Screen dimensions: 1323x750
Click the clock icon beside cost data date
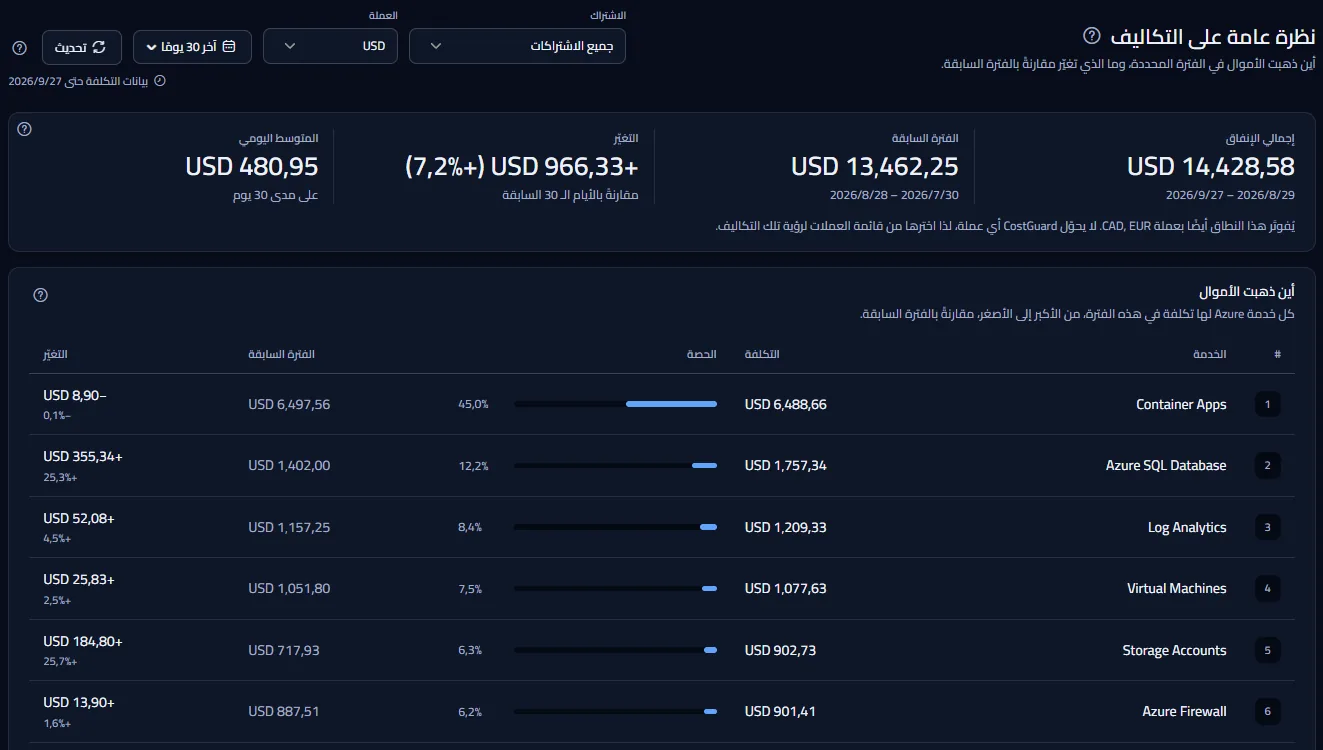click(160, 81)
